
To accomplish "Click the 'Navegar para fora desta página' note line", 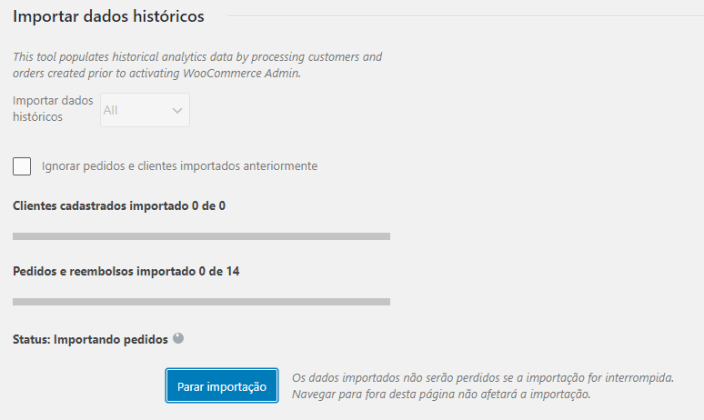I will (x=441, y=394).
